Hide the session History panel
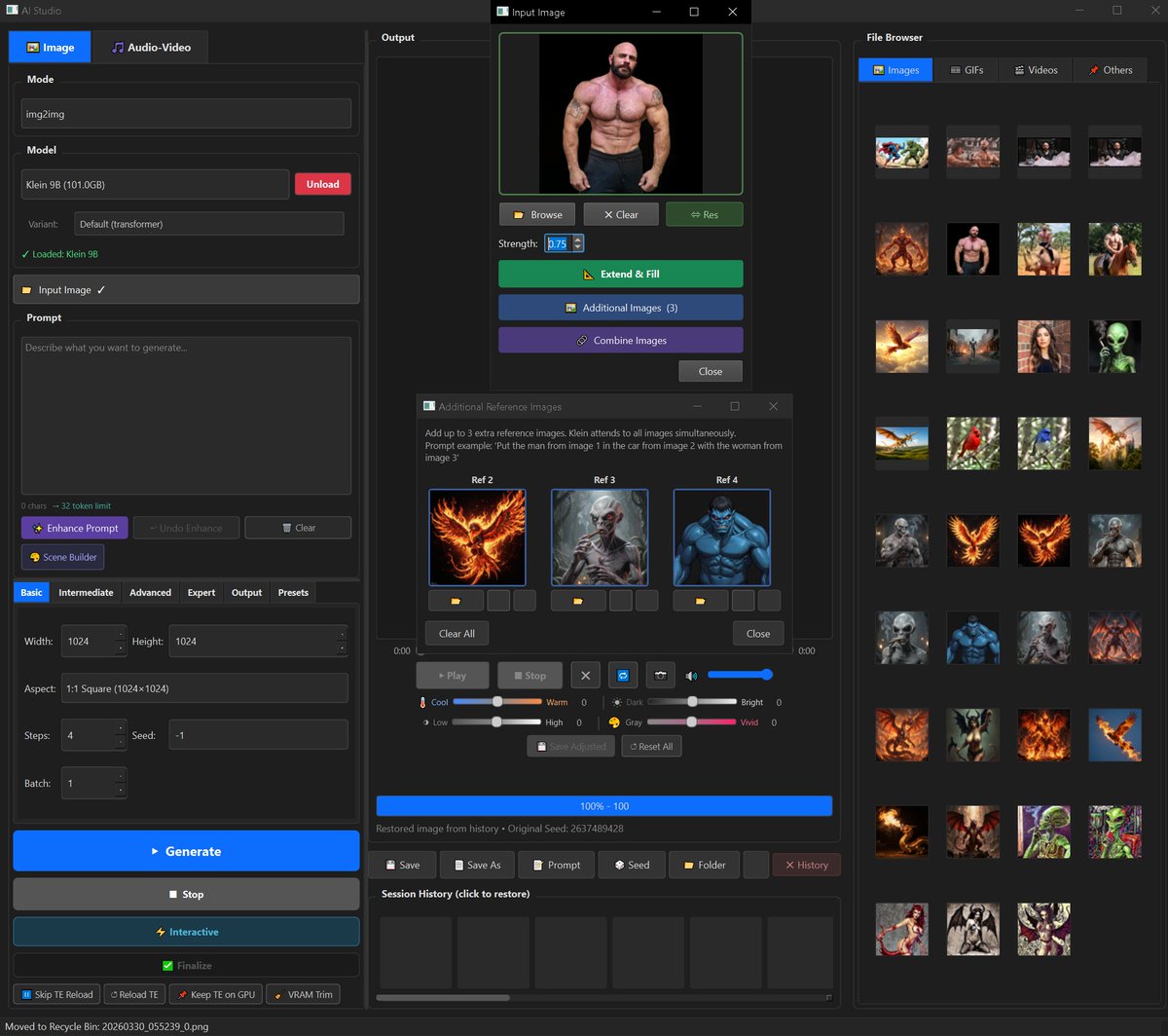The width and height of the screenshot is (1168, 1036). 806,865
